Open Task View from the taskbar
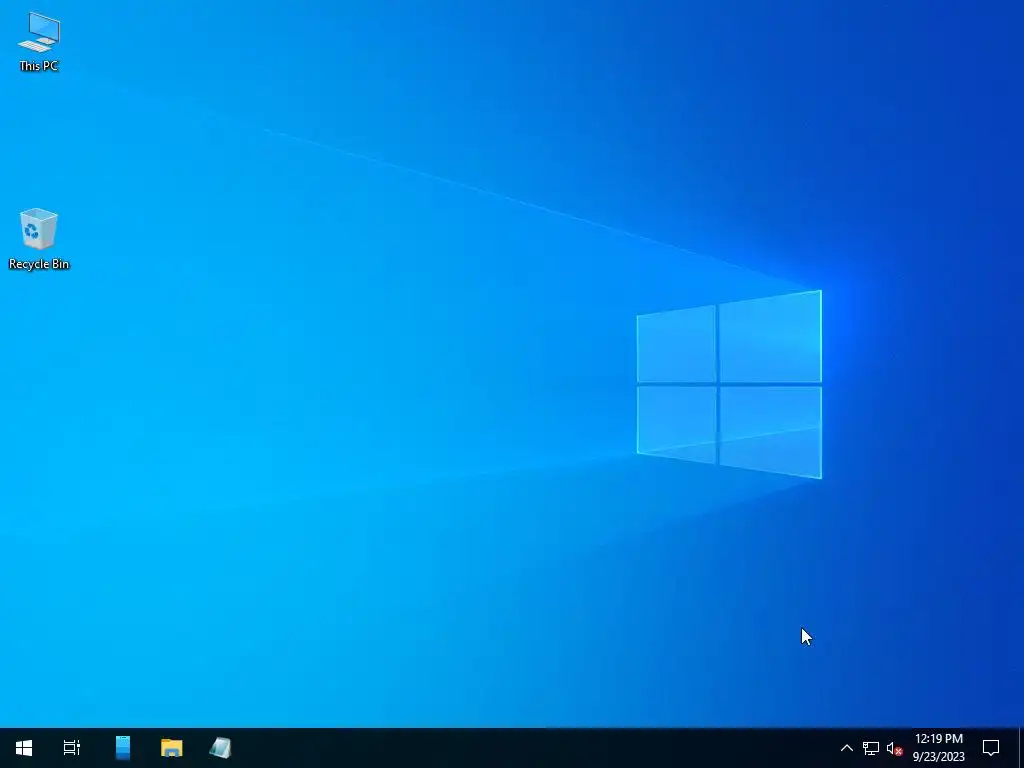The width and height of the screenshot is (1024, 768). (72, 748)
